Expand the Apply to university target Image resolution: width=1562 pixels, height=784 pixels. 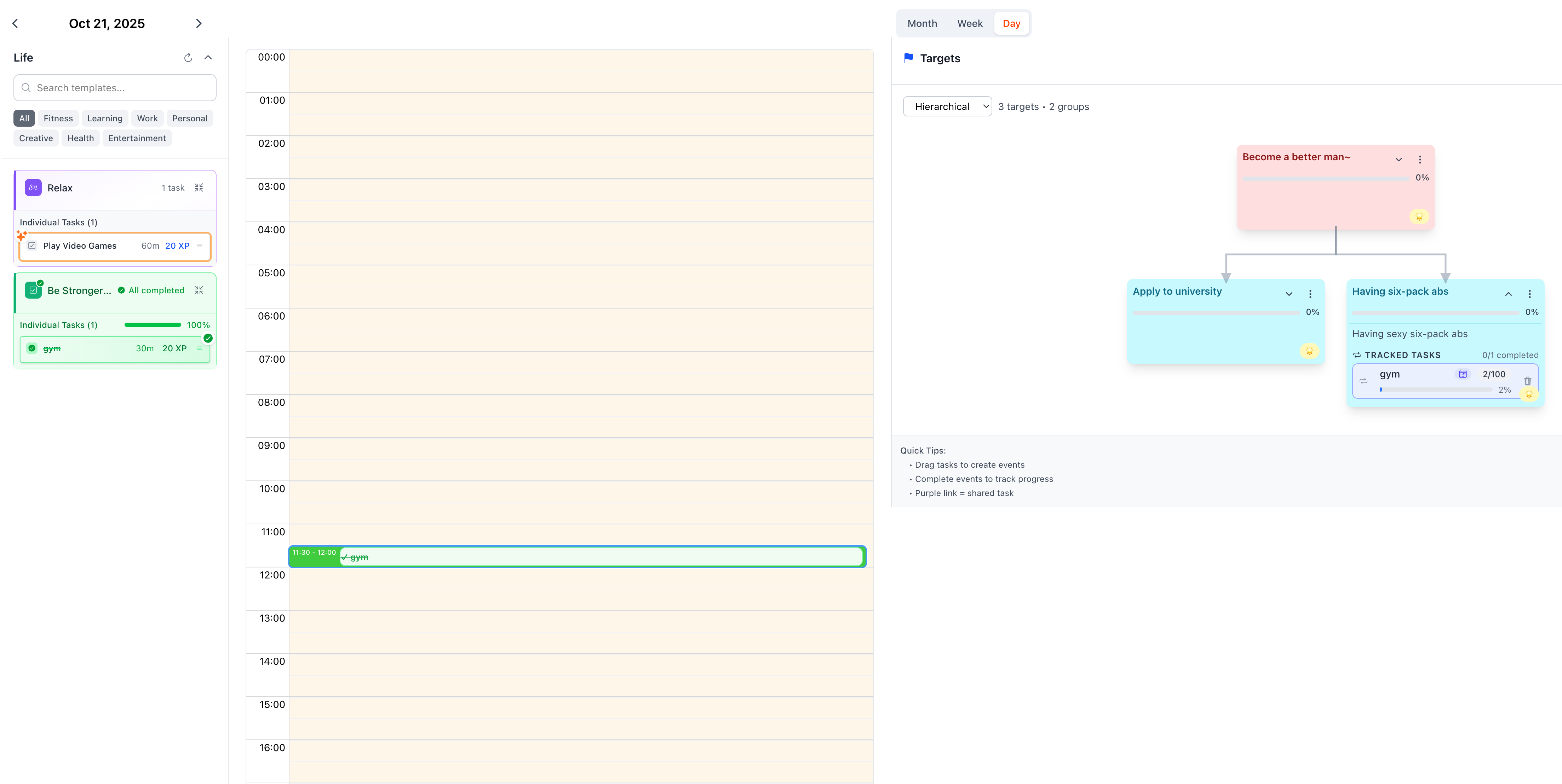[x=1288, y=294]
